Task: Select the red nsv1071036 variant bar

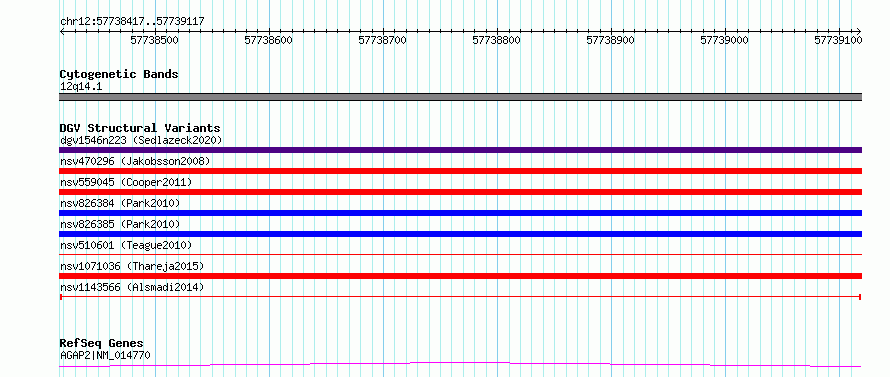Action: [x=460, y=276]
